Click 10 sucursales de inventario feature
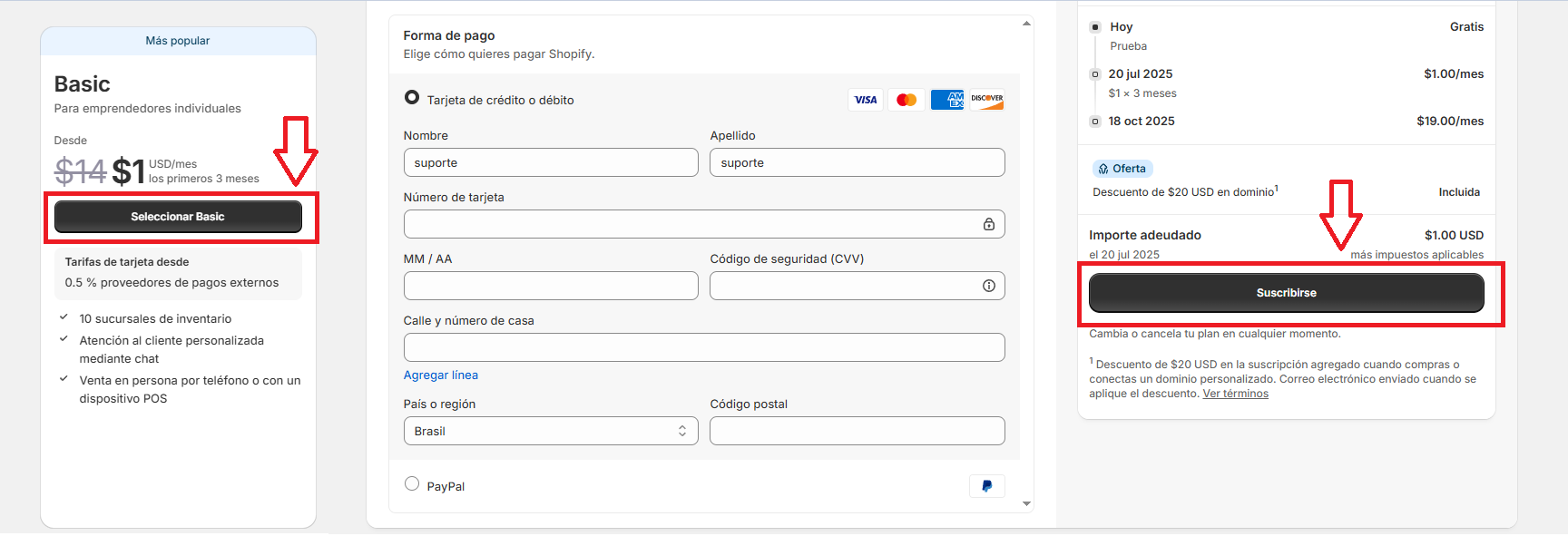The image size is (1568, 536). coord(155,319)
